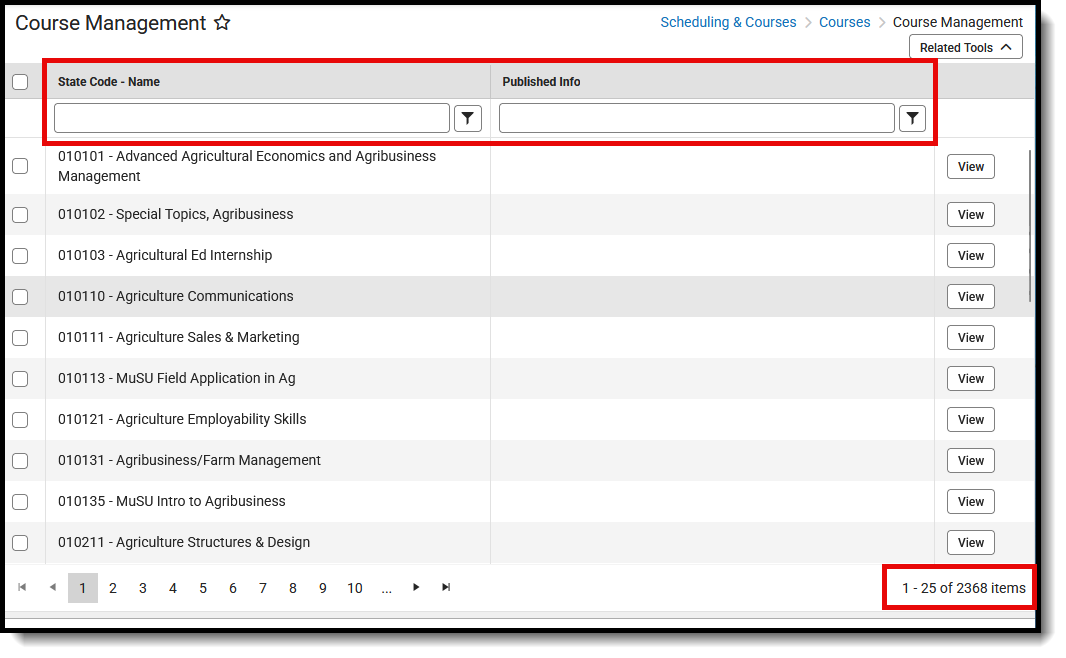1066x658 pixels.
Task: Open Scheduling & Courses breadcrumb link
Action: pos(728,22)
